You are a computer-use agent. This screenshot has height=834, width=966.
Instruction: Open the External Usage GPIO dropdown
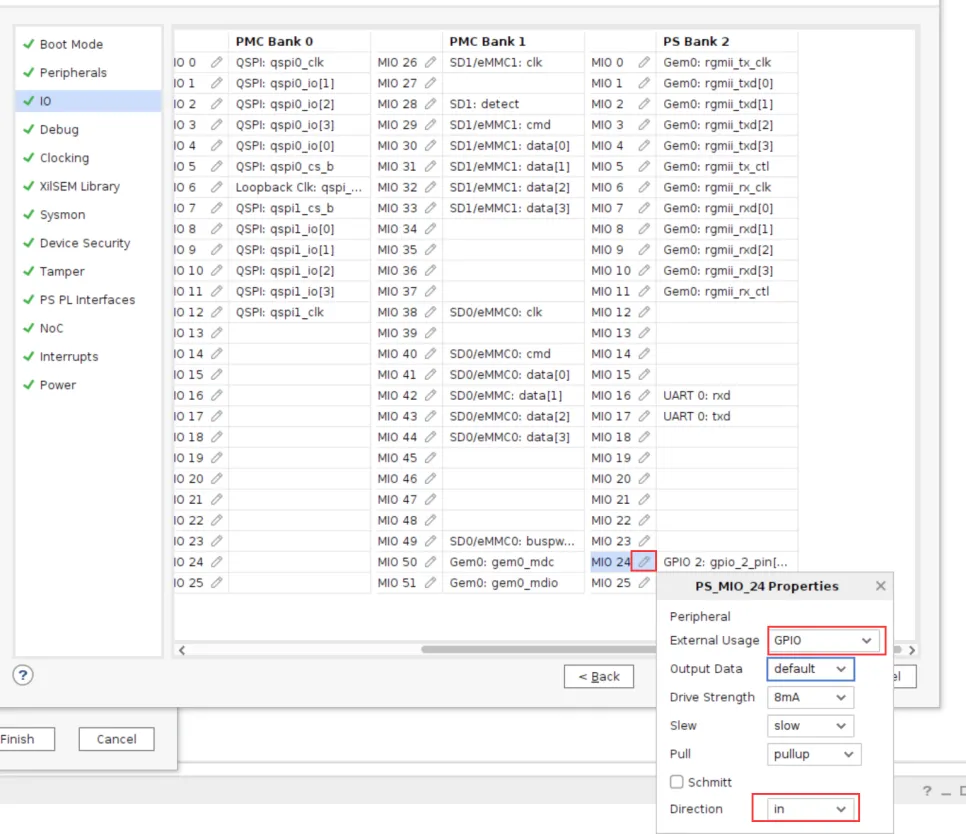click(x=825, y=640)
